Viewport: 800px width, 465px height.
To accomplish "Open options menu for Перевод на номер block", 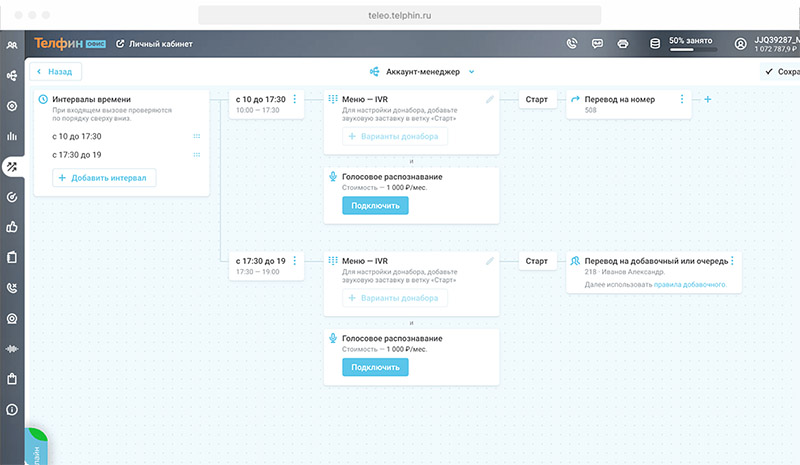I will pyautogui.click(x=682, y=100).
